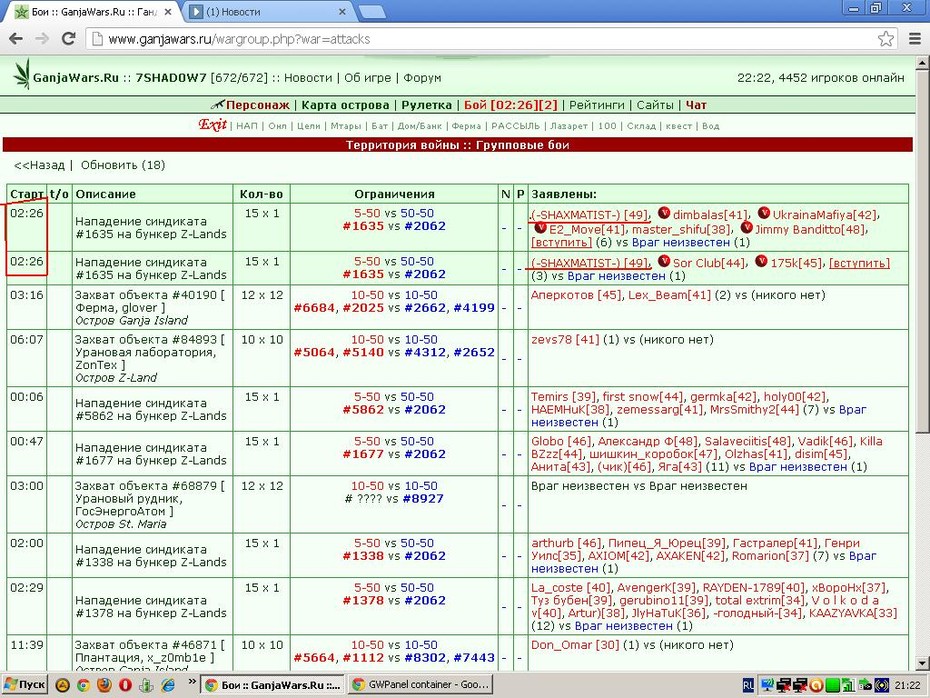
Task: Open the Персонаж menu item
Action: point(257,105)
